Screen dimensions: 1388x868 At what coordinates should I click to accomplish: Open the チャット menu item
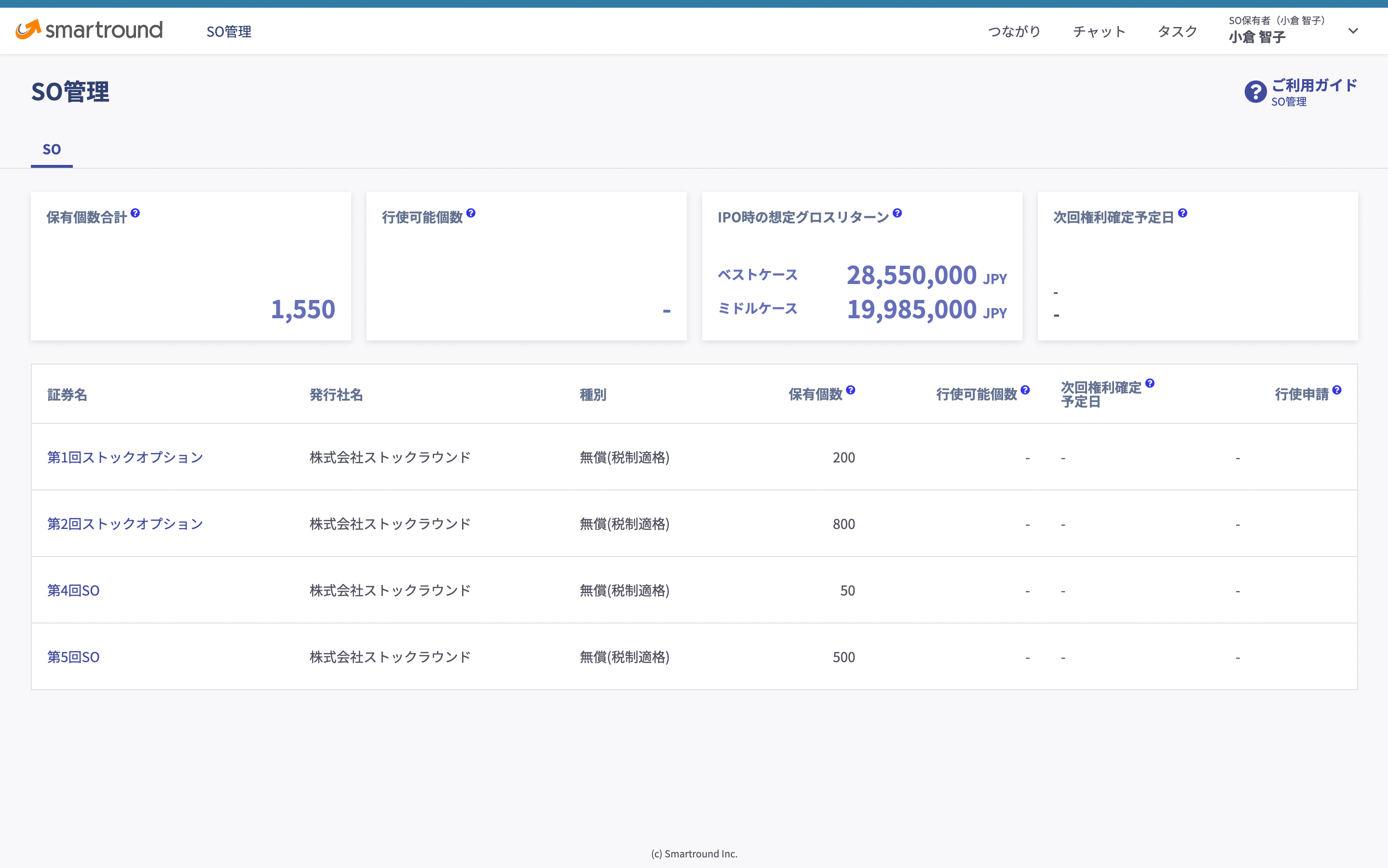click(x=1099, y=31)
